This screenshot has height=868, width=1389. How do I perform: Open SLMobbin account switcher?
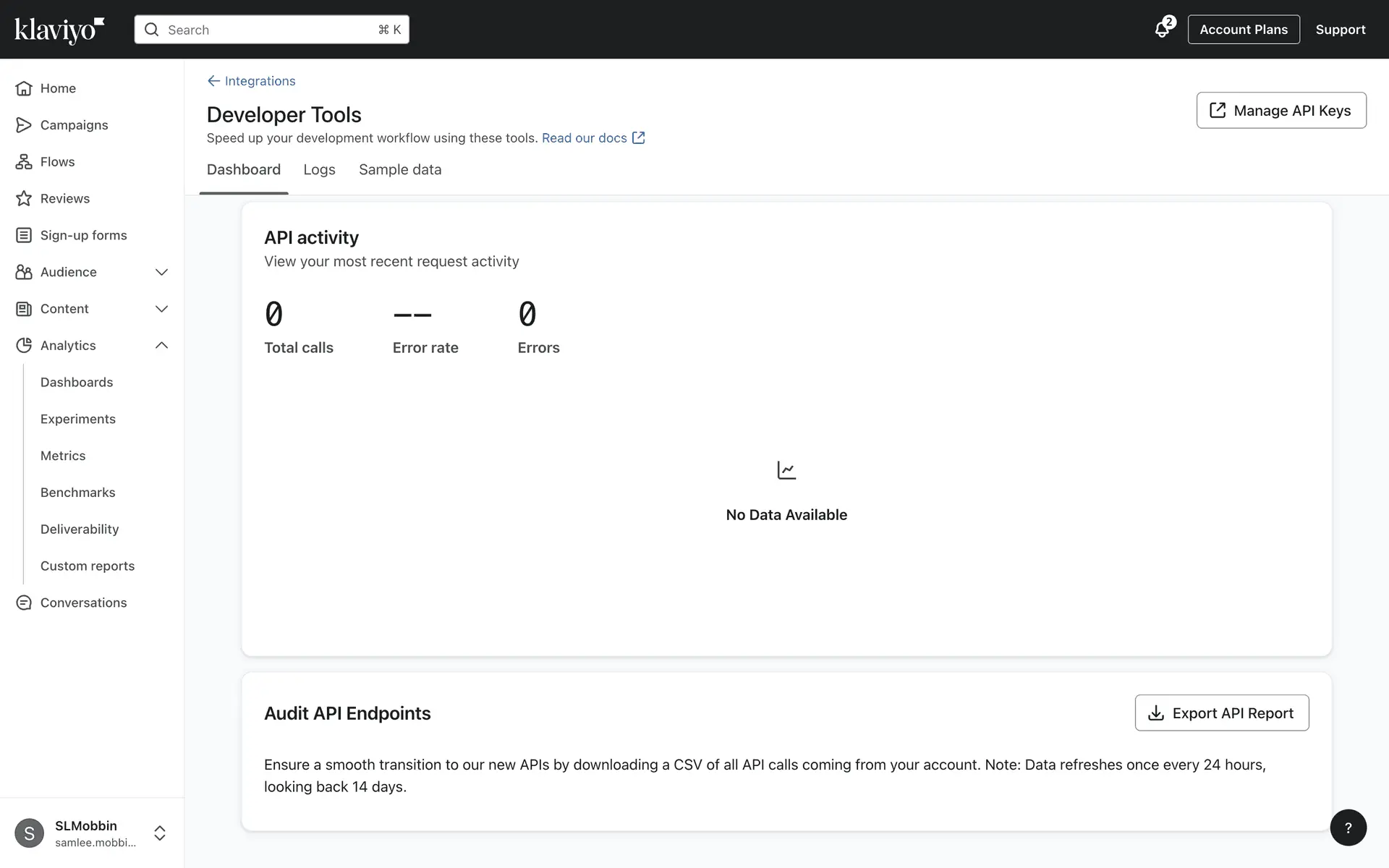point(160,833)
